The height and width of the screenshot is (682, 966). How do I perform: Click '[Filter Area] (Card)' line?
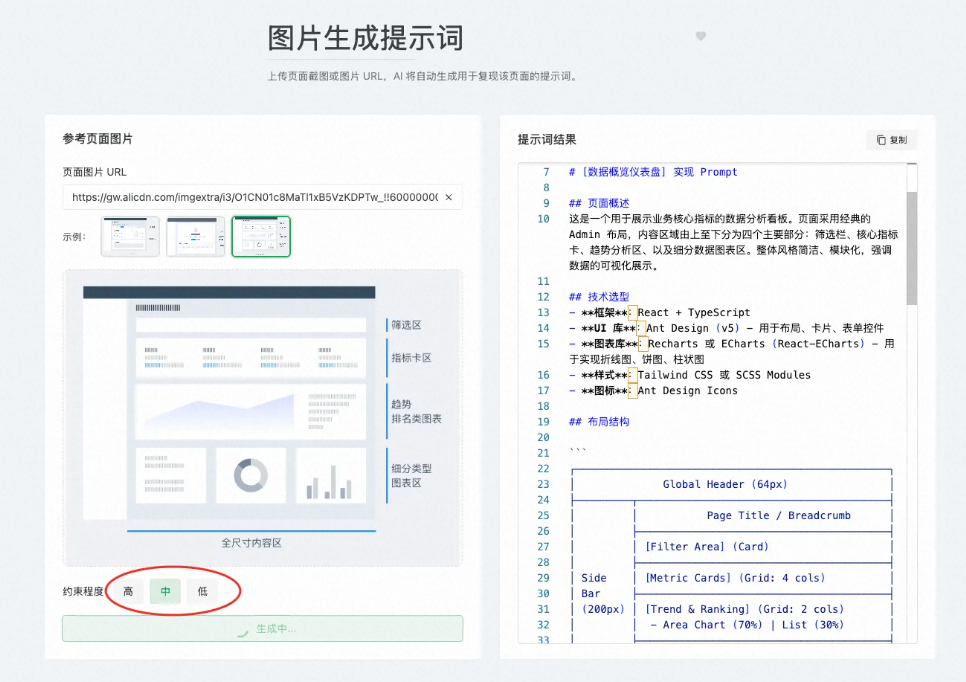707,547
